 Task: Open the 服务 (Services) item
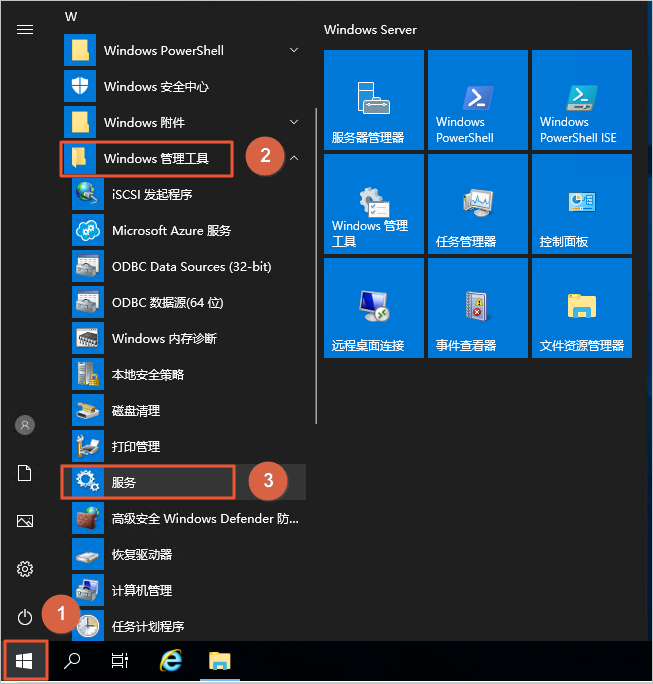coord(148,482)
